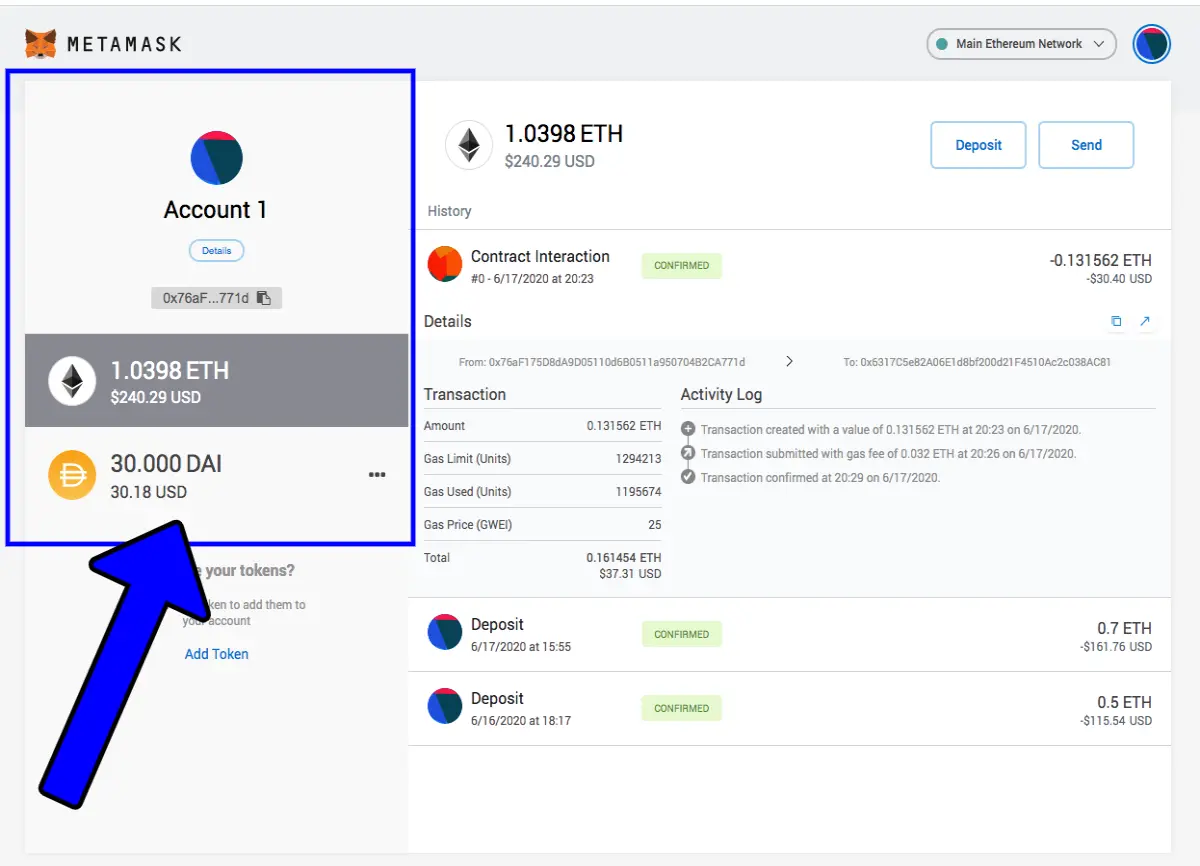The height and width of the screenshot is (866, 1200).
Task: Open the Main Ethereum Network dropdown
Action: coord(1021,44)
